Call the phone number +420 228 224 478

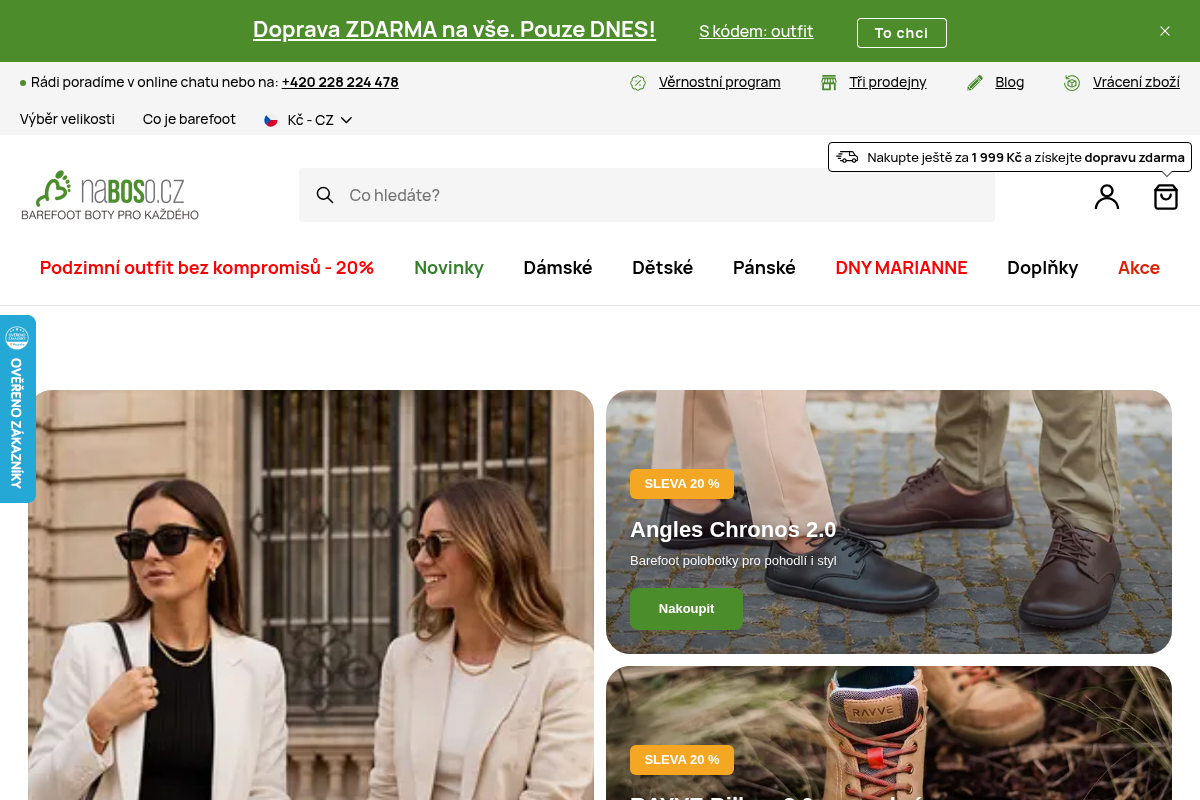click(x=340, y=82)
